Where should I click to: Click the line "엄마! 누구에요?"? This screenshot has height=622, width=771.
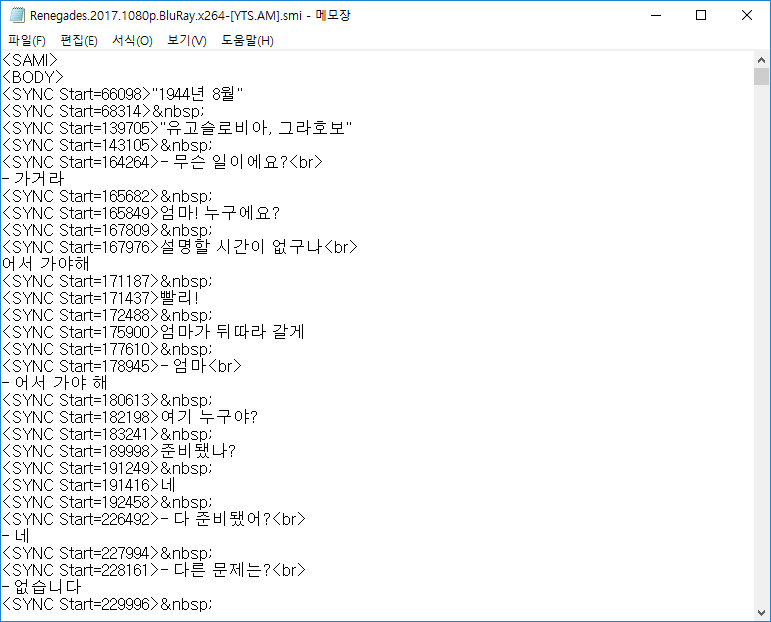coord(141,213)
